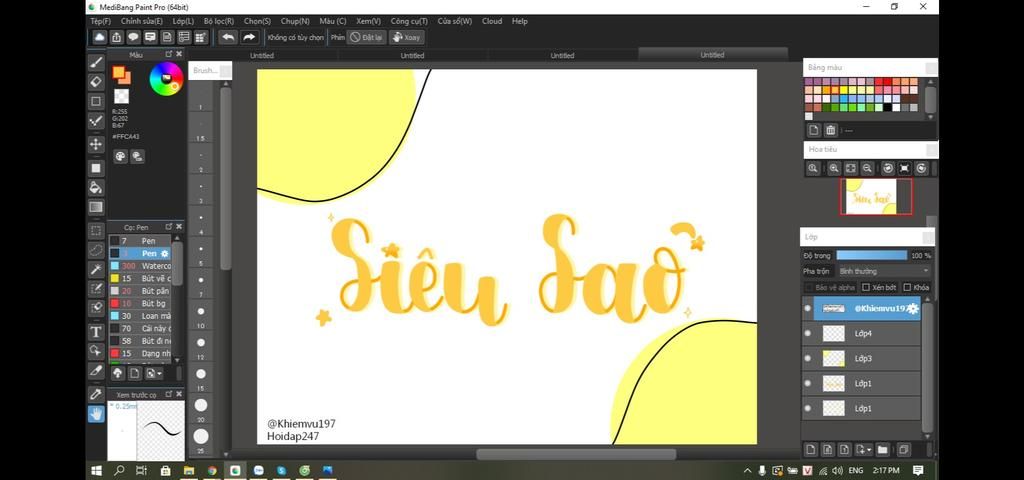Adjust the Độ trong opacity slider
1024x480 pixels.
[872, 255]
